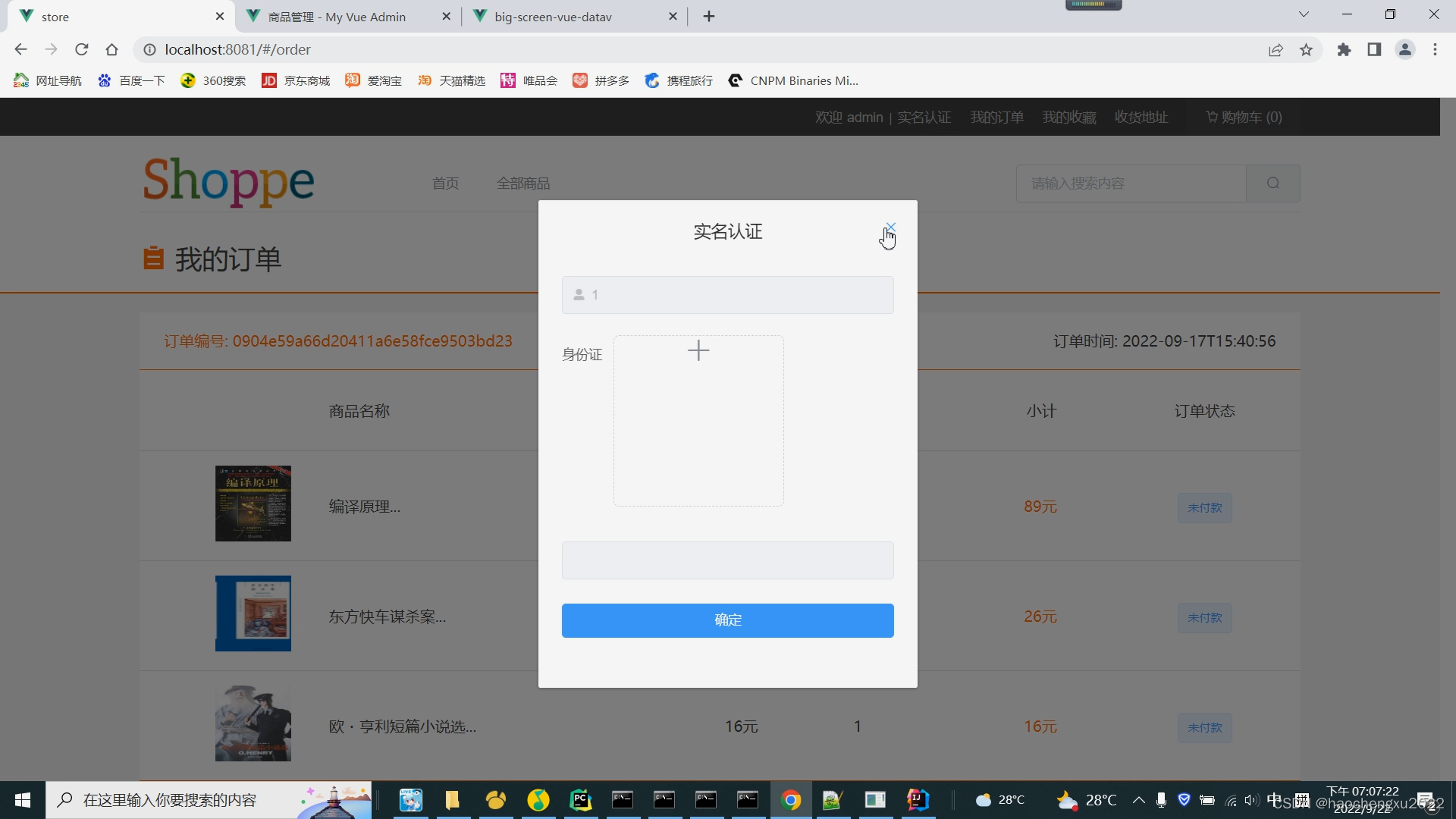Open the 东方快车谋杀案 book cover thumbnail
The width and height of the screenshot is (1456, 819).
click(x=253, y=613)
